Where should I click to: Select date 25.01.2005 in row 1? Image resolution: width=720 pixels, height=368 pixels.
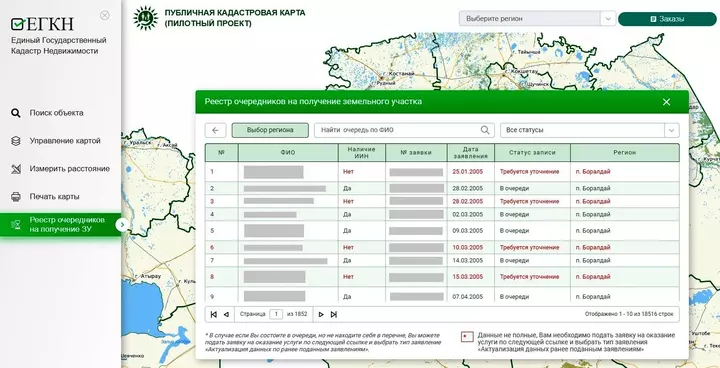coord(467,172)
